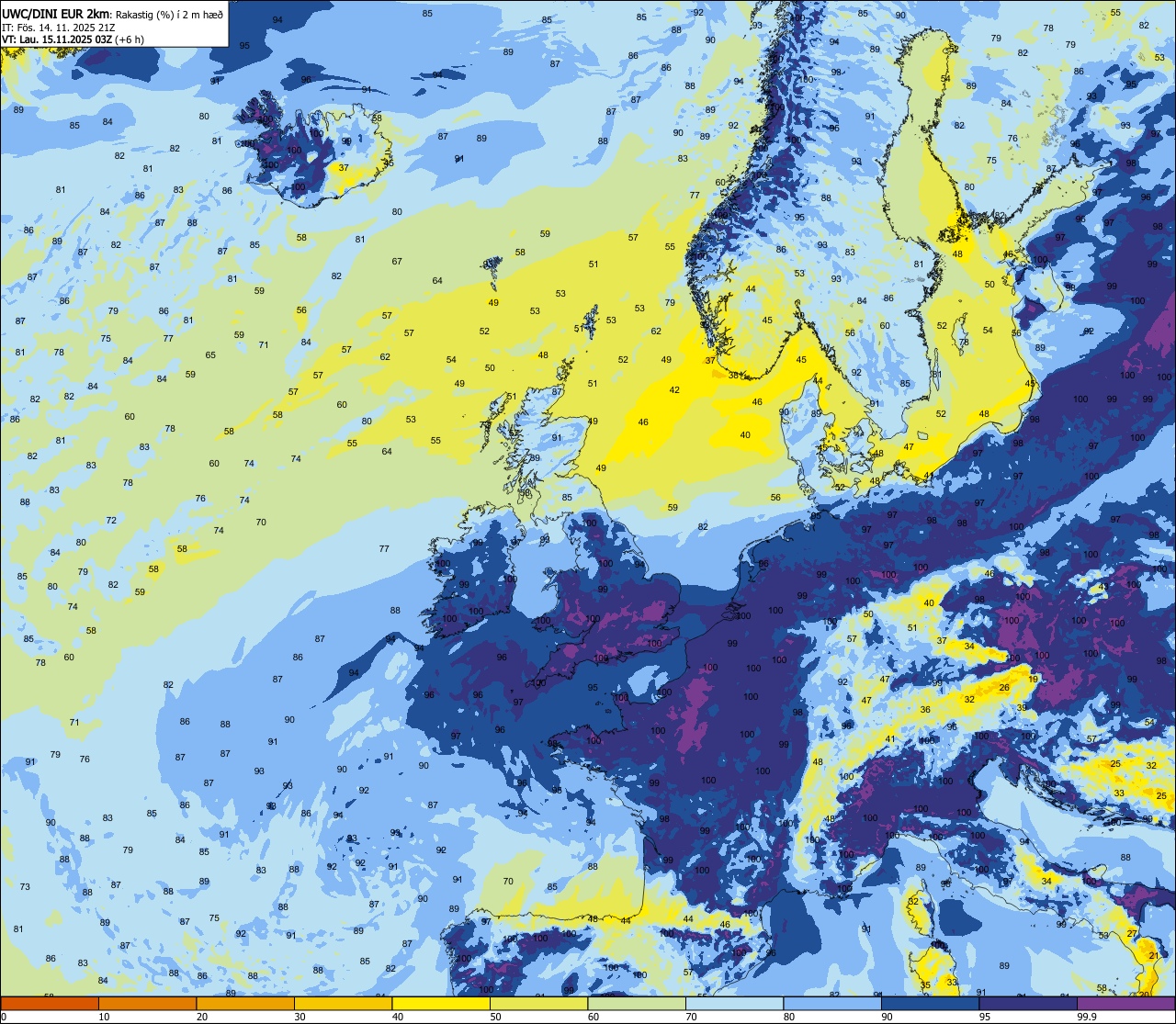Select the dark blue 90–95 legend swatch
The height and width of the screenshot is (1024, 1176).
(x=930, y=1003)
